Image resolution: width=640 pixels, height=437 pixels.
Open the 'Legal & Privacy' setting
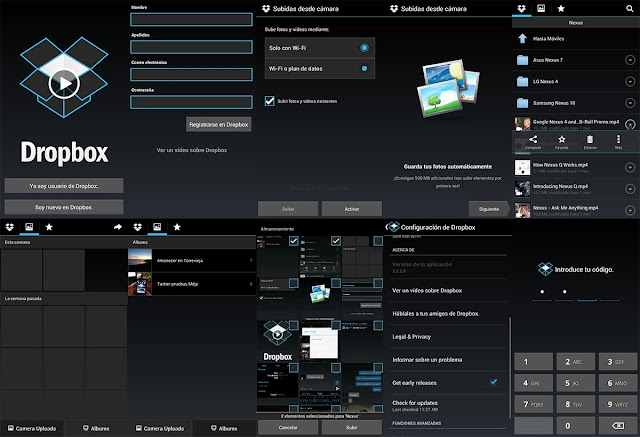pyautogui.click(x=448, y=337)
